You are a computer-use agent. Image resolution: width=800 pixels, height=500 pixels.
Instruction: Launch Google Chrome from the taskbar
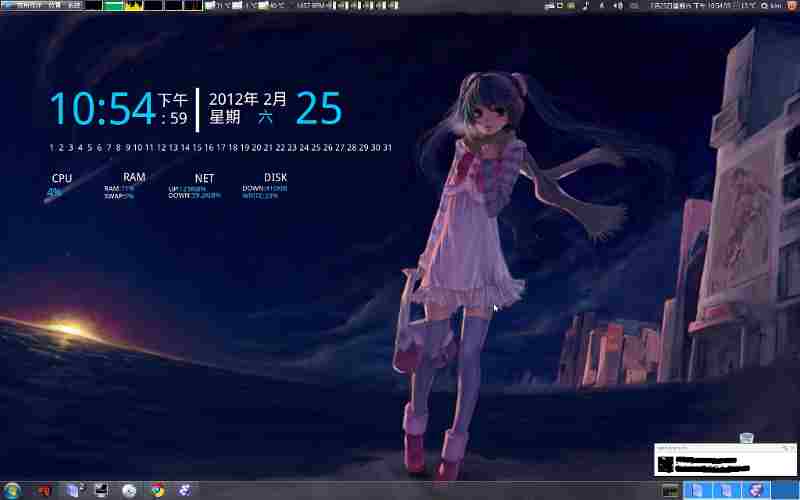click(158, 491)
